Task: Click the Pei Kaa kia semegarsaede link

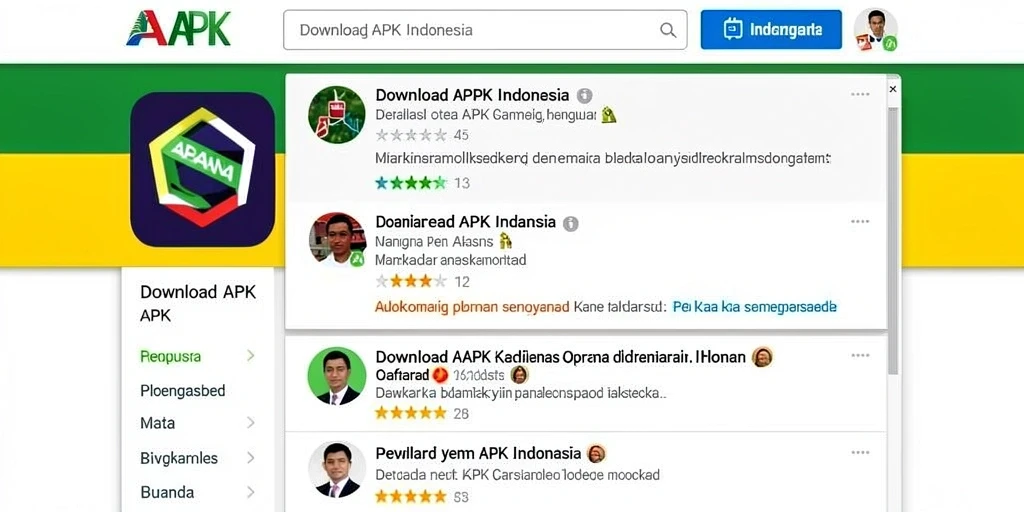Action: click(755, 307)
